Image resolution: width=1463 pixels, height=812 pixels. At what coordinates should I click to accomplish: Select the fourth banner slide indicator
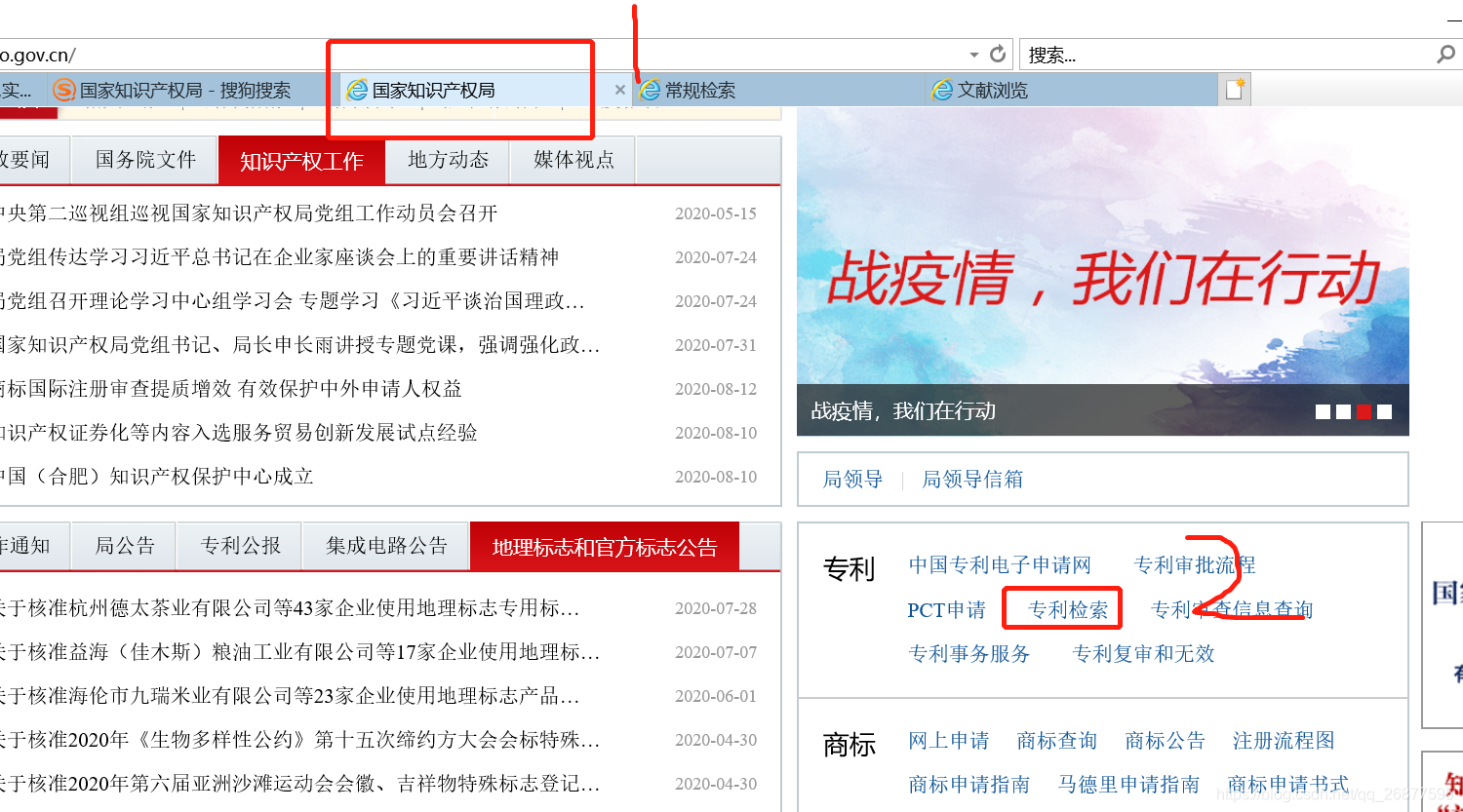click(1384, 411)
